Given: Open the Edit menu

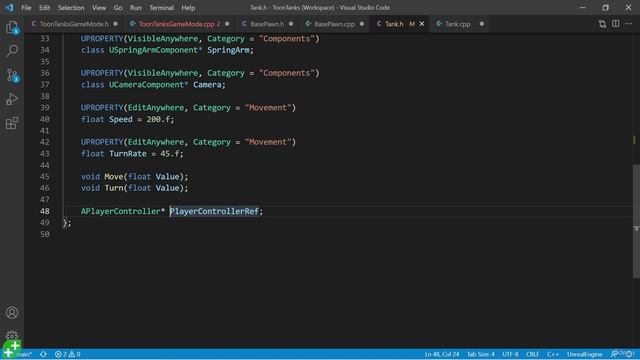Looking at the screenshot, I should point(44,8).
